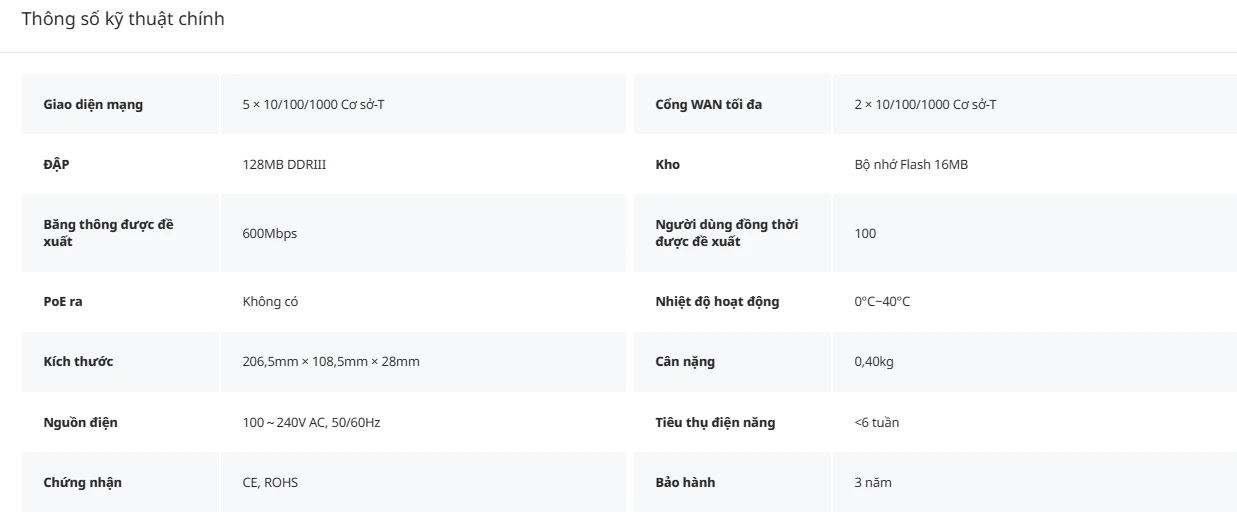Click the value '<6 tuần'
1237x518 pixels.
pos(877,422)
